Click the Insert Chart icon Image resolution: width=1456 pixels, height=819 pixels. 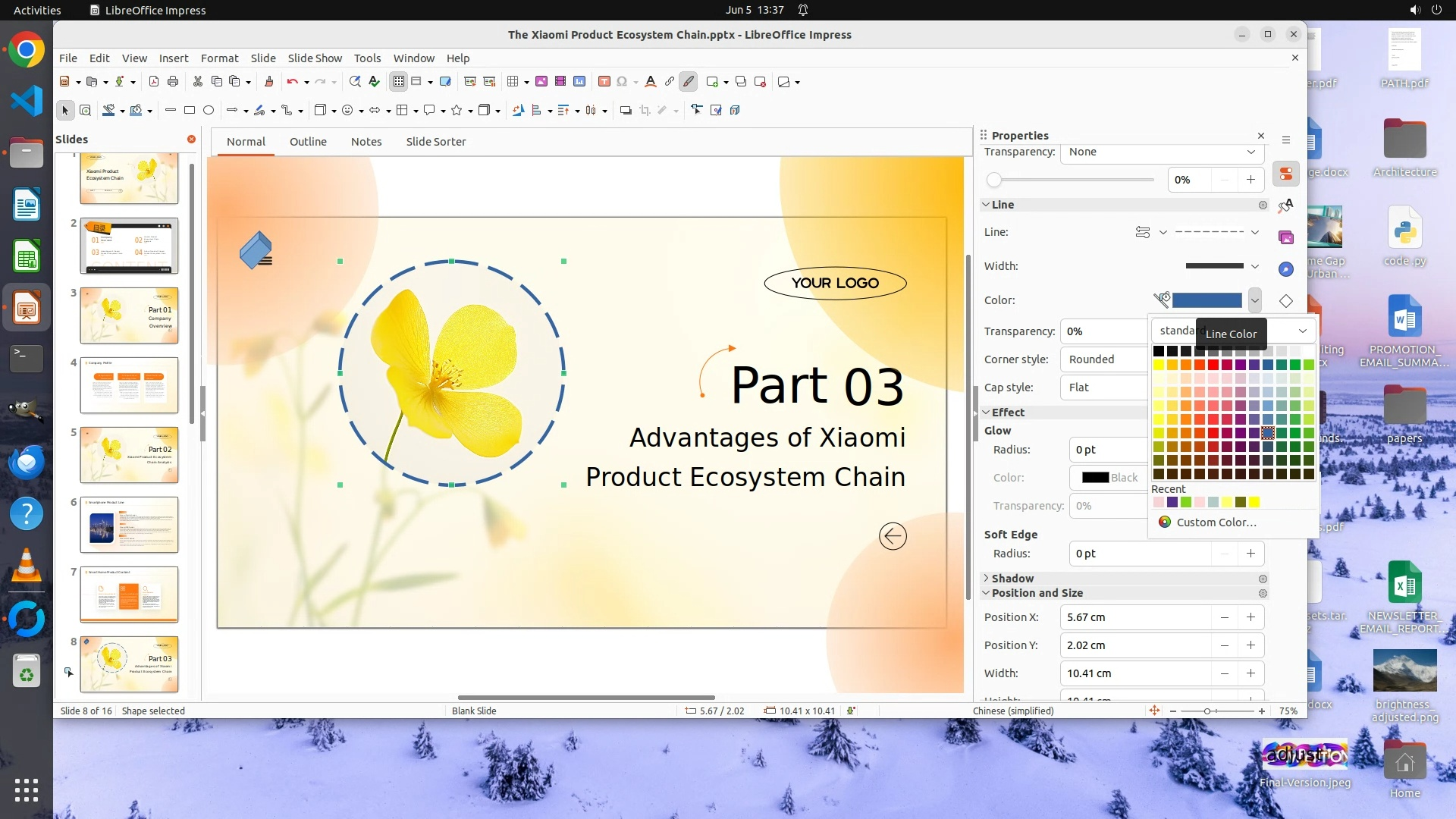click(579, 82)
